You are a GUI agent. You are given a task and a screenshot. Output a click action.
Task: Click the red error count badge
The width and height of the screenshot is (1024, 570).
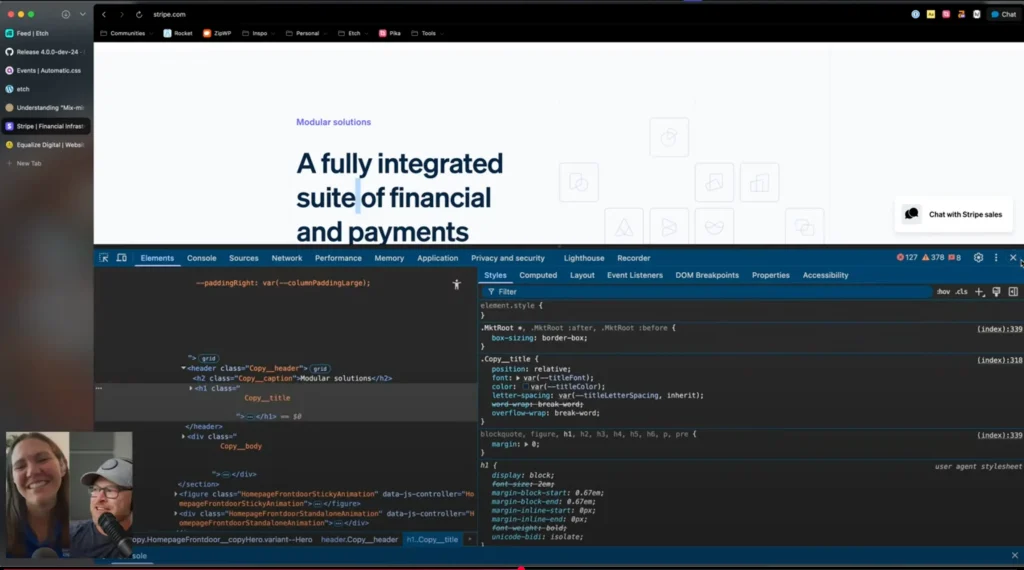coord(907,258)
